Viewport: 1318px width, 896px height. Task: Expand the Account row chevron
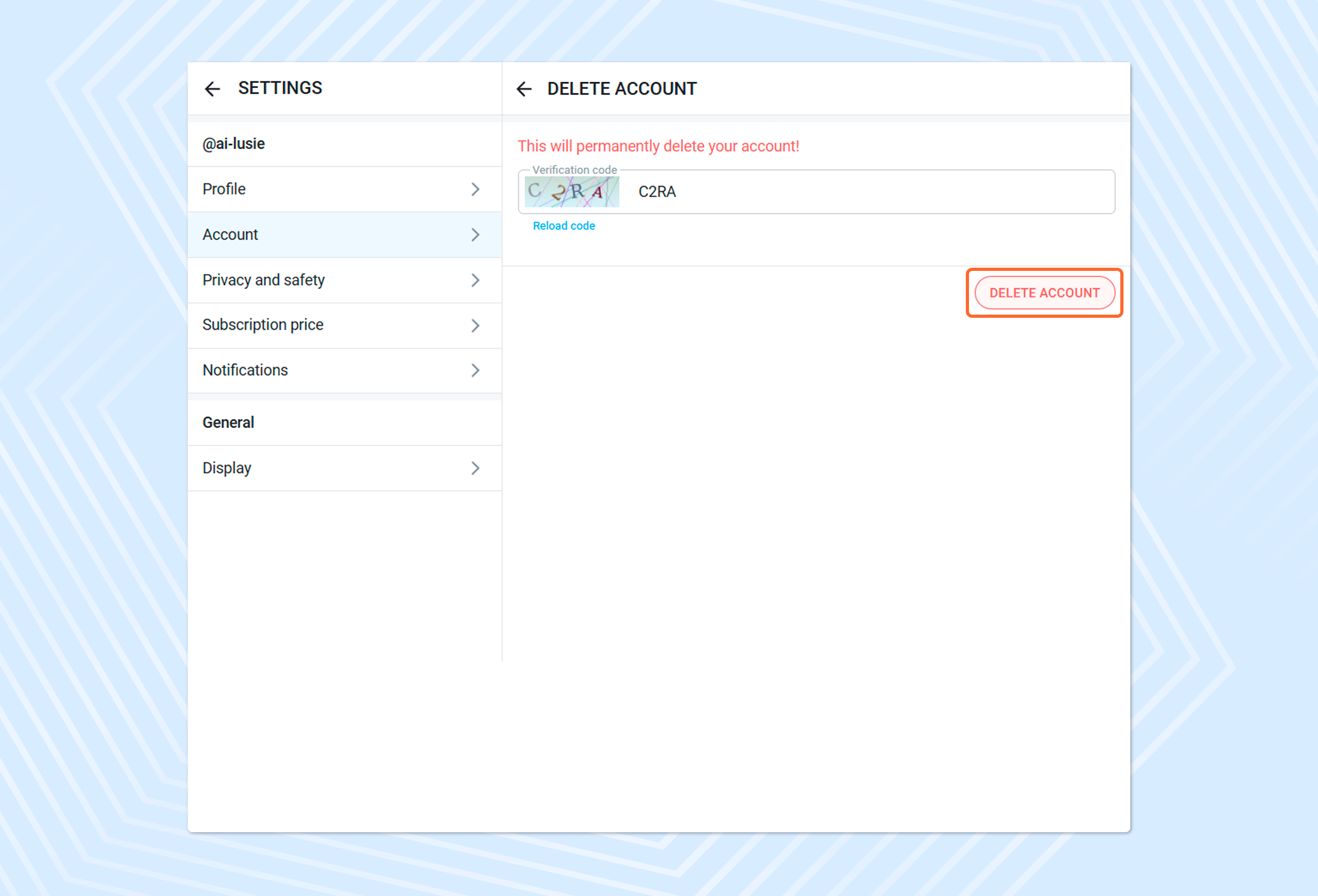click(475, 235)
